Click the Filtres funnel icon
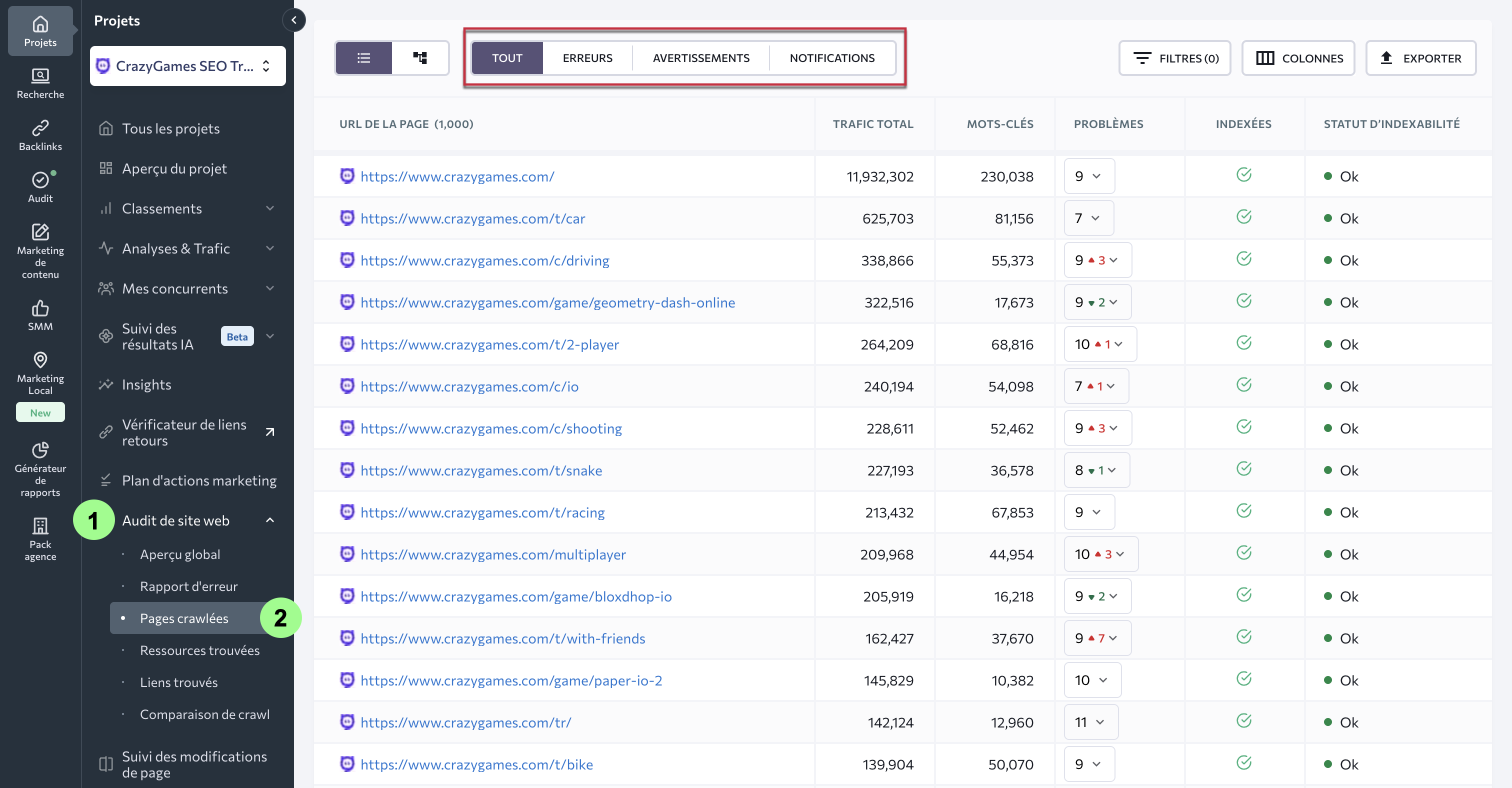This screenshot has height=788, width=1512. coord(1141,58)
